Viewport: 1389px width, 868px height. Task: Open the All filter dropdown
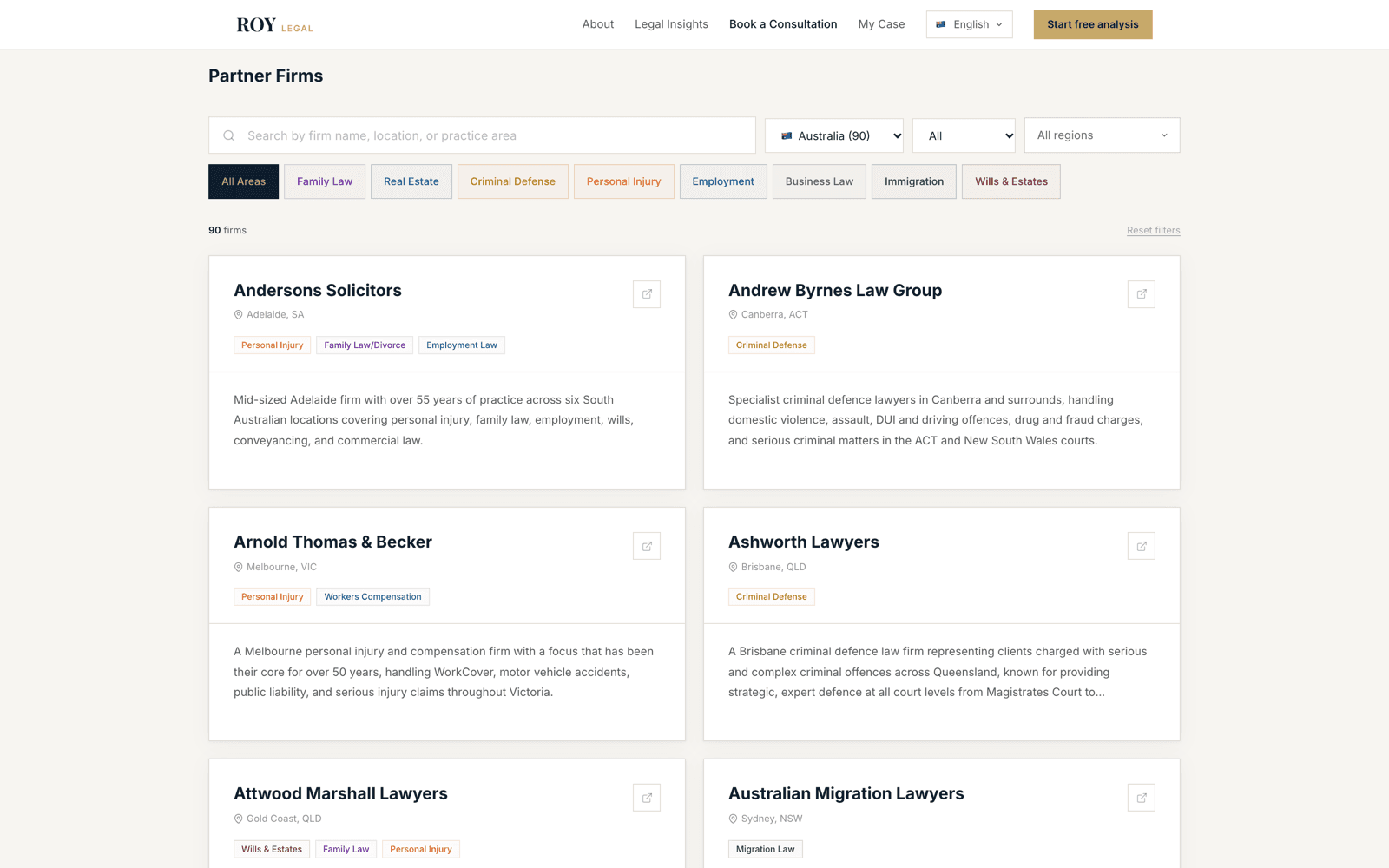pyautogui.click(x=964, y=135)
